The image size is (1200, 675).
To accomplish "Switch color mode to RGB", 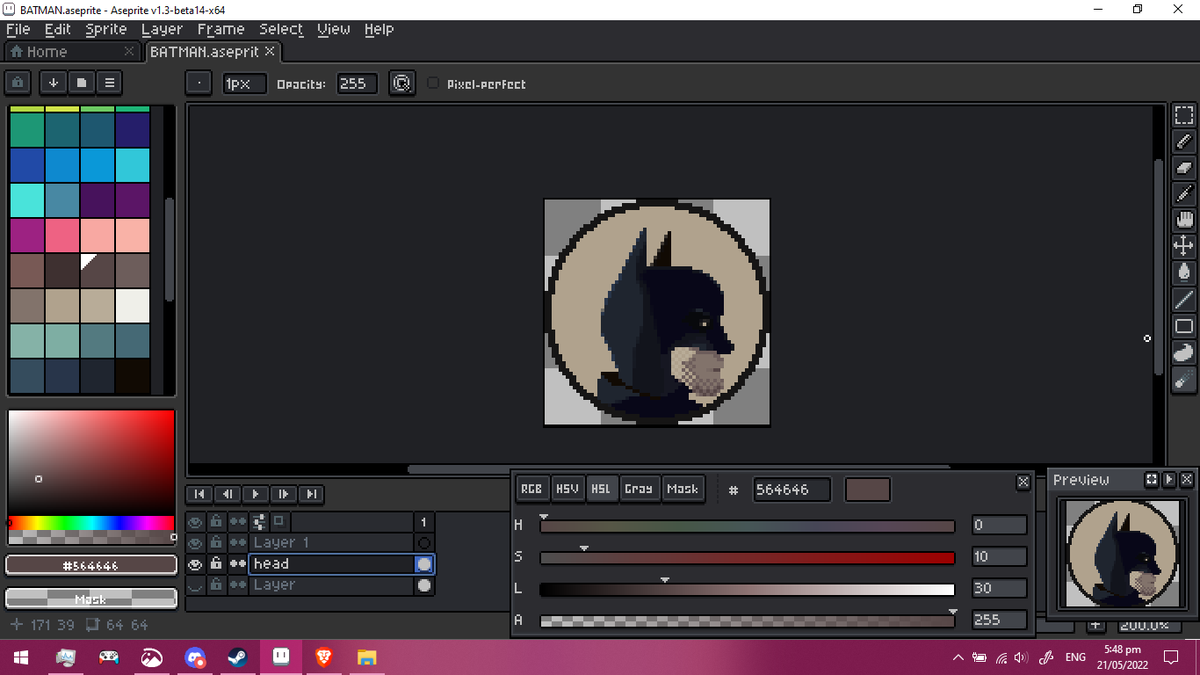I will pyautogui.click(x=532, y=489).
